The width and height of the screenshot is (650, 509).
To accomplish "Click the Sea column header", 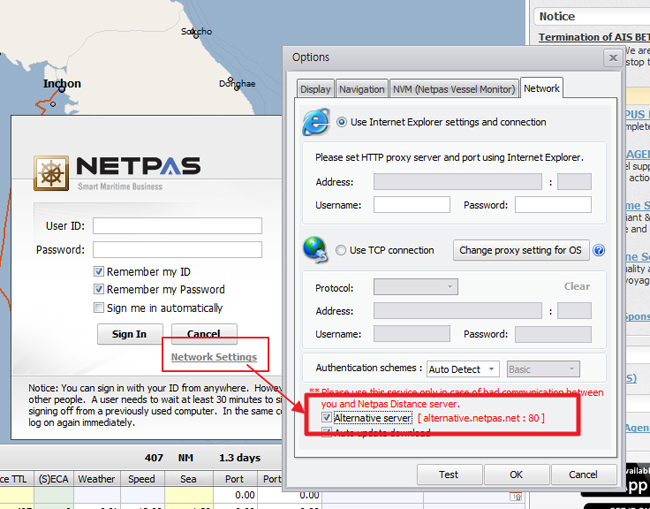I will pos(189,479).
